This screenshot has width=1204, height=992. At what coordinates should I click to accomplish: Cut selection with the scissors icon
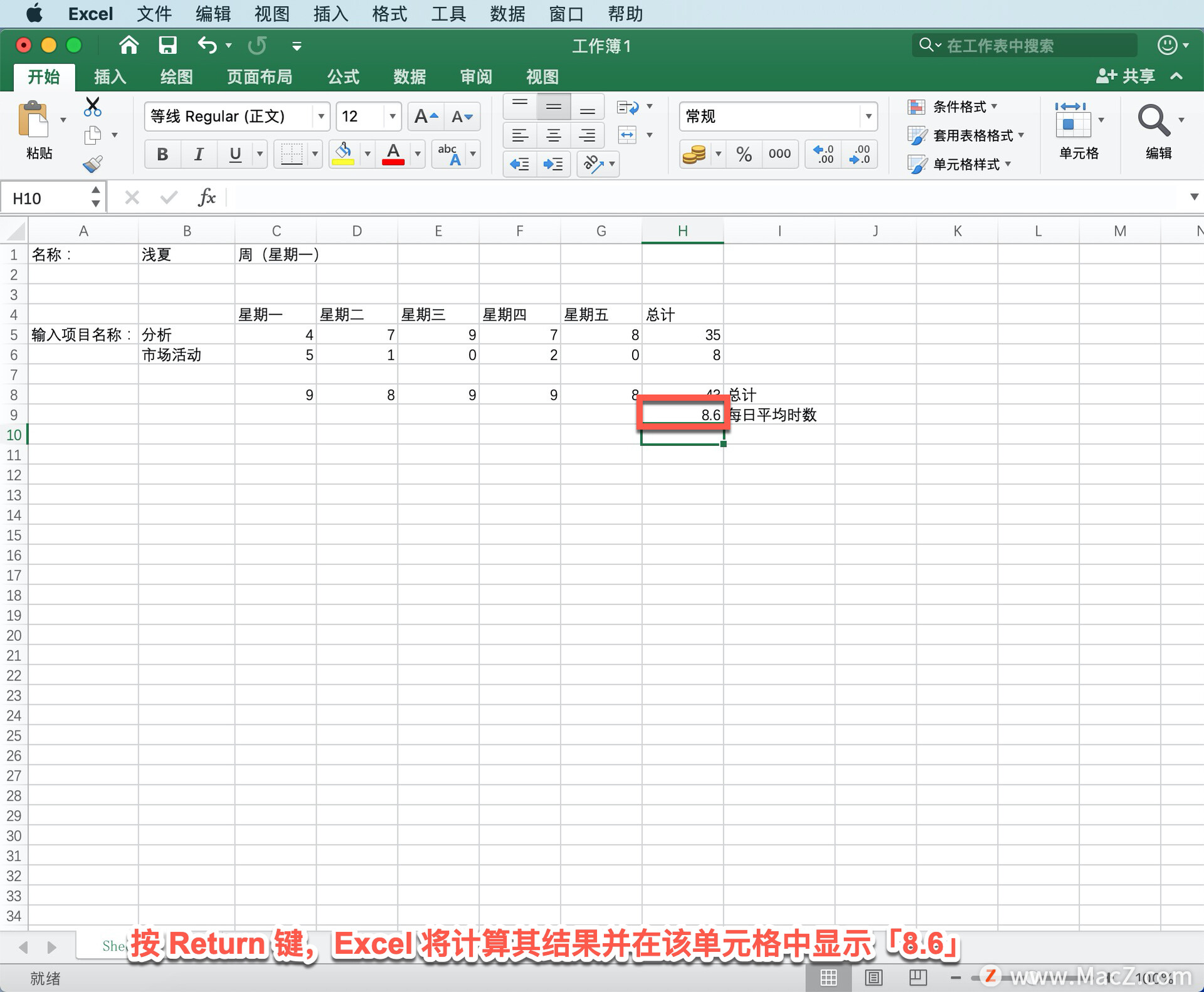[x=92, y=107]
